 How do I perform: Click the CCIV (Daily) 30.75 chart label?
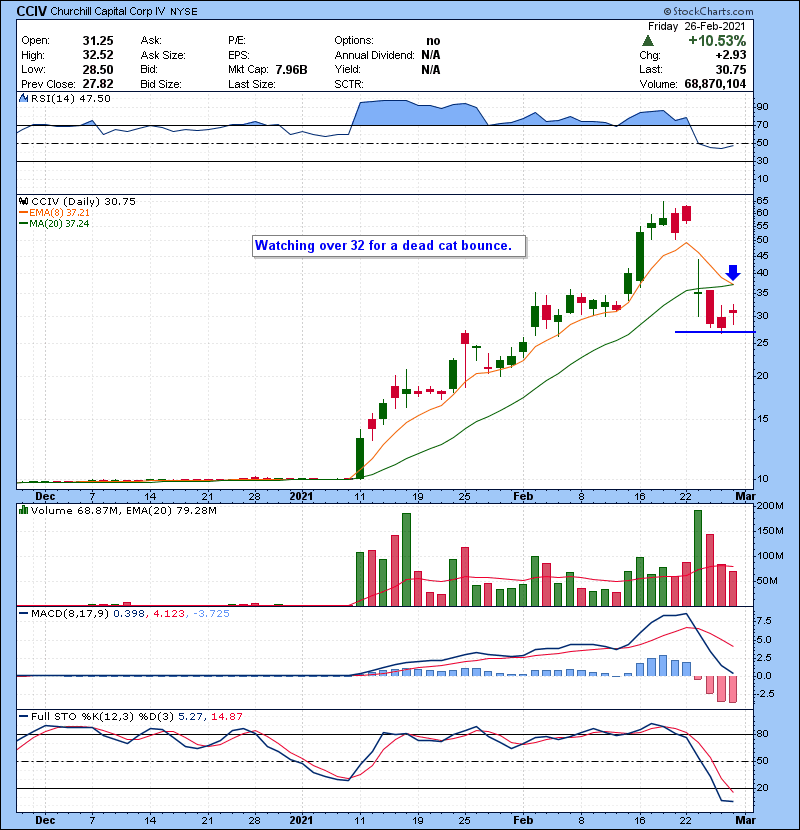pyautogui.click(x=83, y=202)
